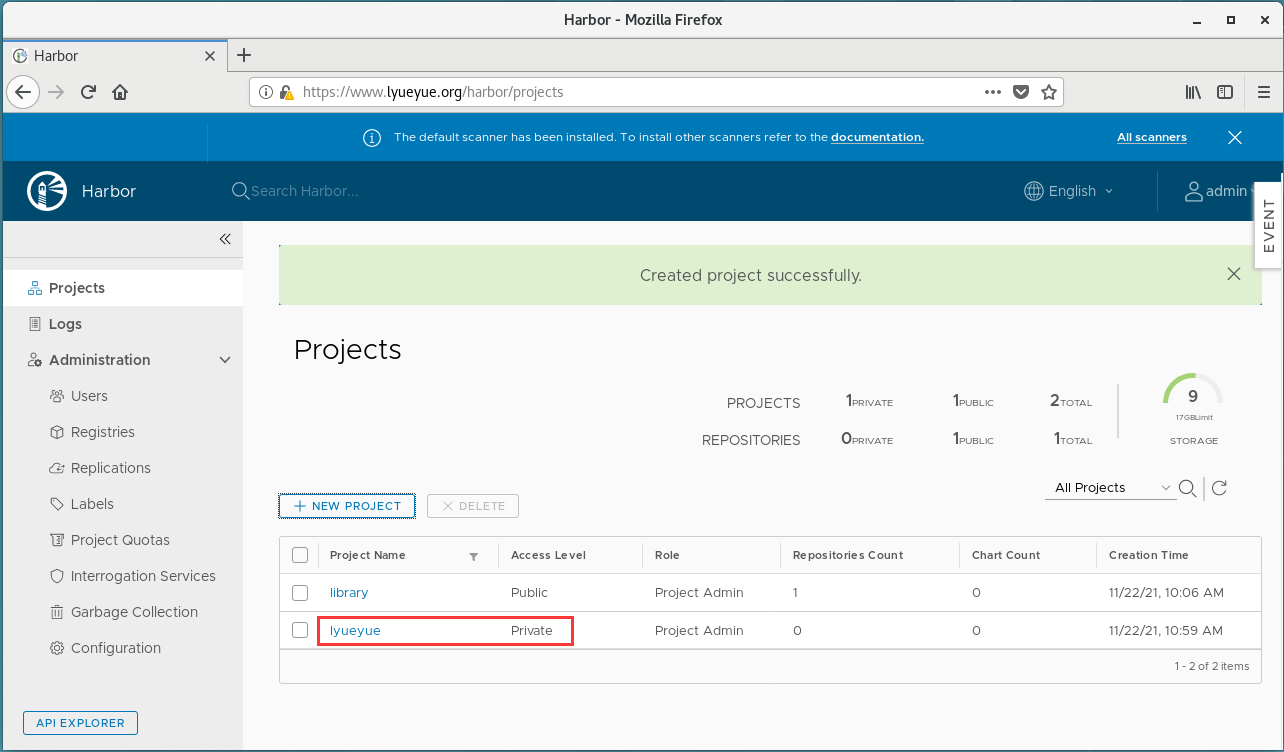Viewport: 1284px width, 752px height.
Task: Sort by the Access Level column header
Action: click(548, 555)
